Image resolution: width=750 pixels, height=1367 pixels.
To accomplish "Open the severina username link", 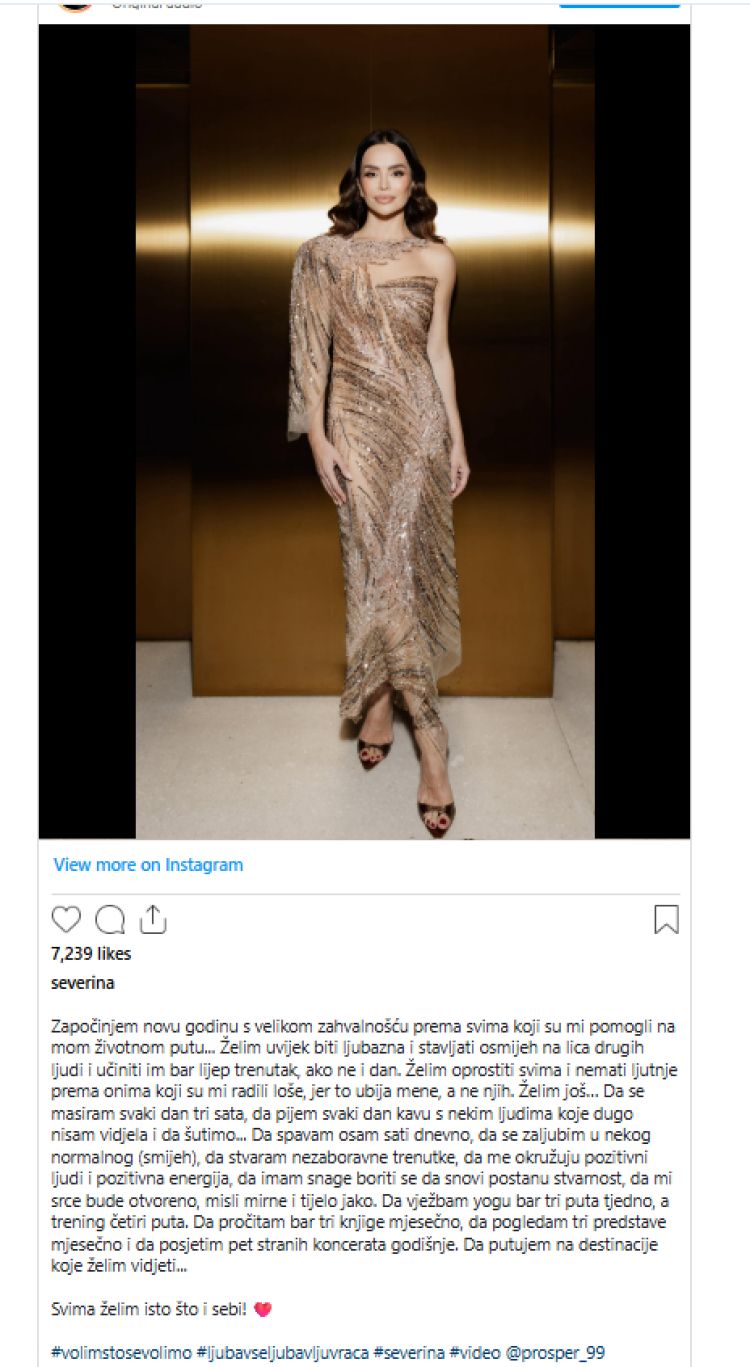I will point(82,983).
